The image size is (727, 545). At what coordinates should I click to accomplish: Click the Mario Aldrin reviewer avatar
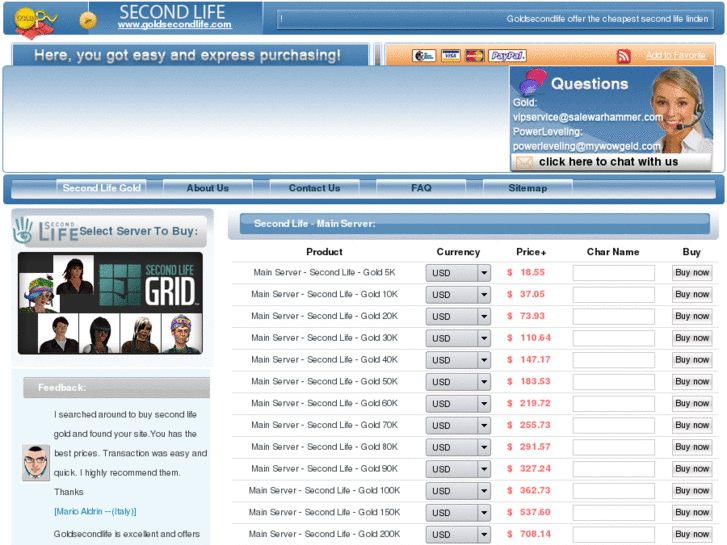36,462
